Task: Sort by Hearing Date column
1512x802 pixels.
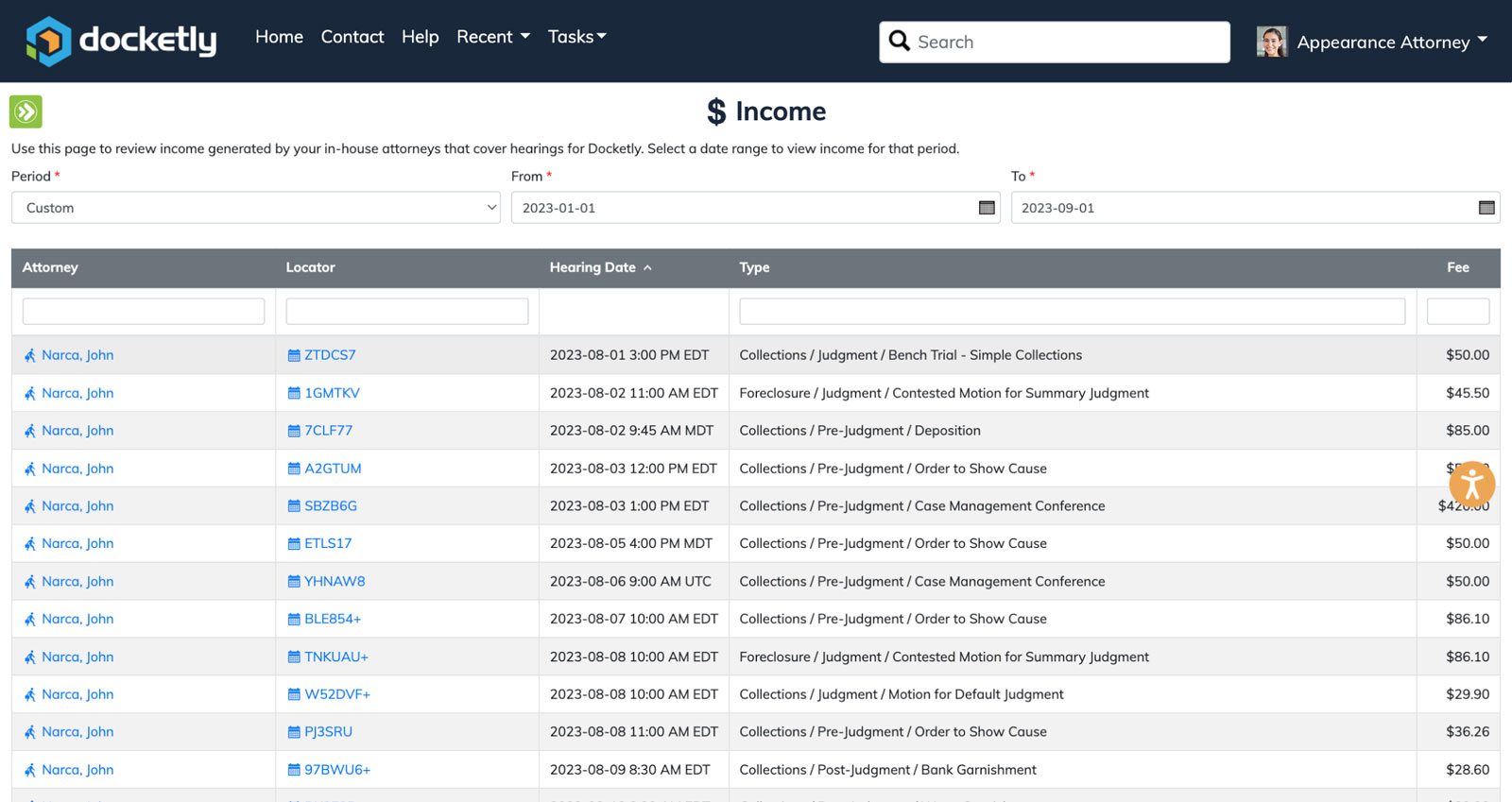Action: click(601, 267)
